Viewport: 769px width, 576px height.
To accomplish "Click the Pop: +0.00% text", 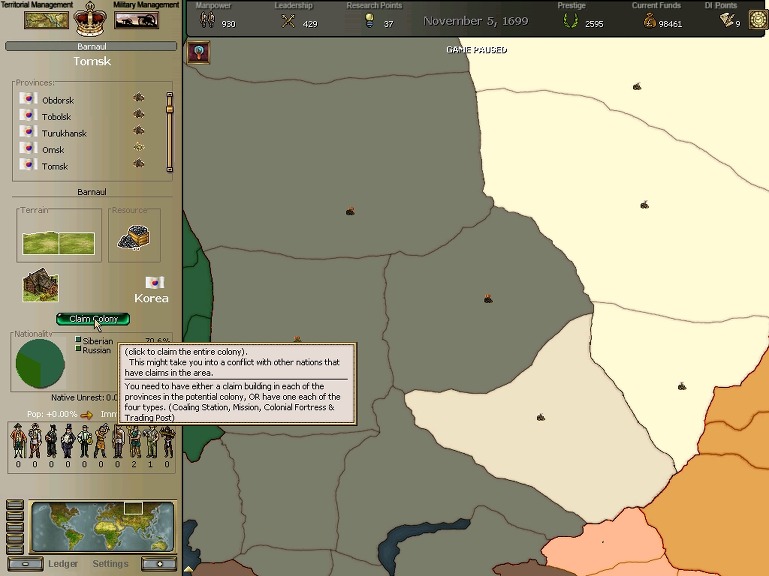I will point(52,415).
